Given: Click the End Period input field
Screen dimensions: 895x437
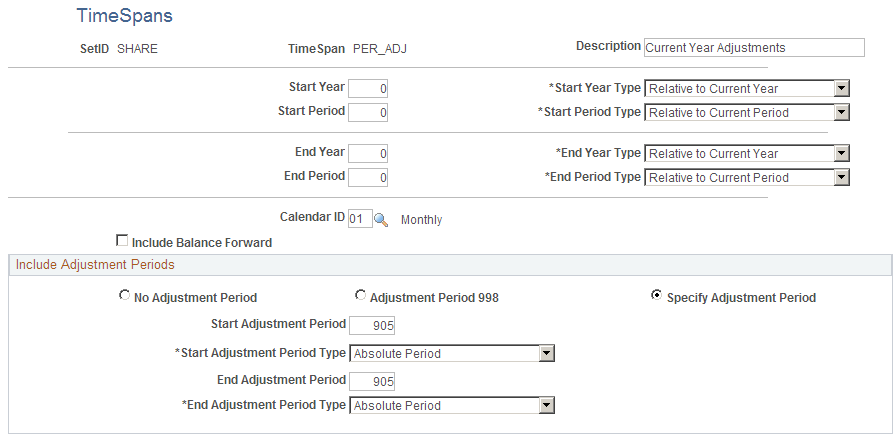Looking at the screenshot, I should pyautogui.click(x=368, y=178).
